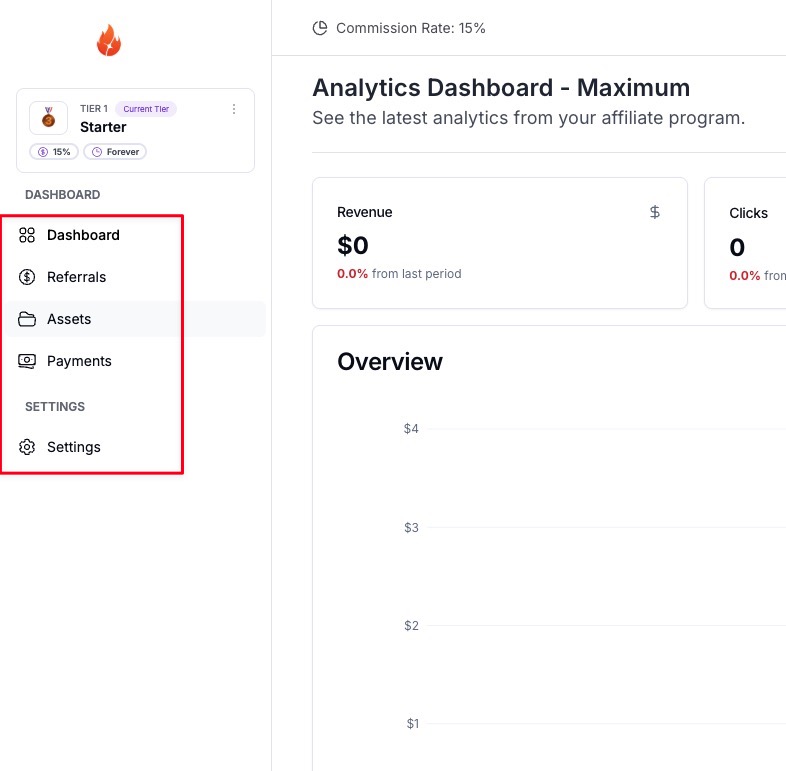Screen dimensions: 786x771
Task: Select the Clicks stat card
Action: coord(750,243)
